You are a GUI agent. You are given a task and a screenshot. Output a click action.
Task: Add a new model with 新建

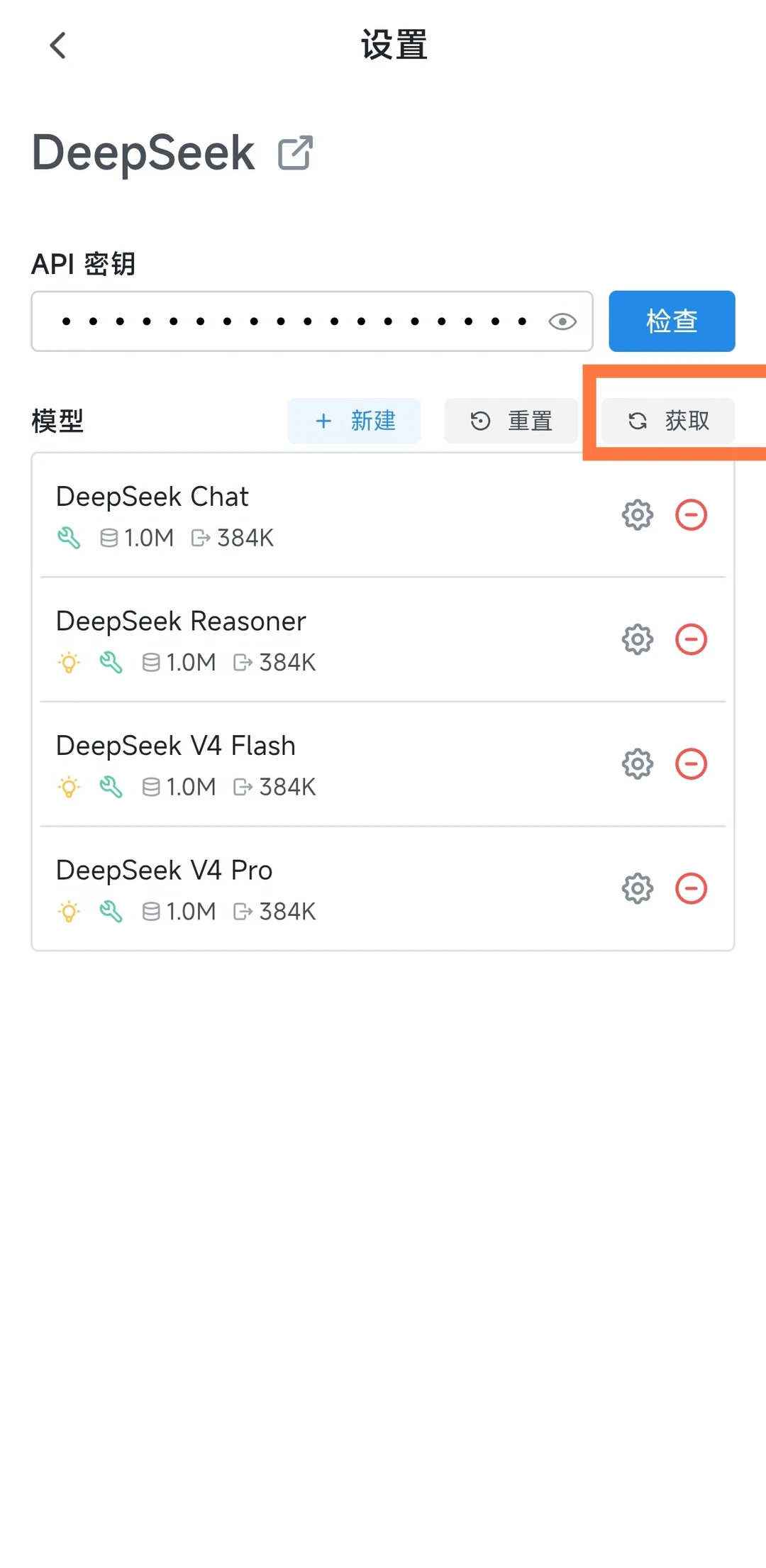point(354,421)
